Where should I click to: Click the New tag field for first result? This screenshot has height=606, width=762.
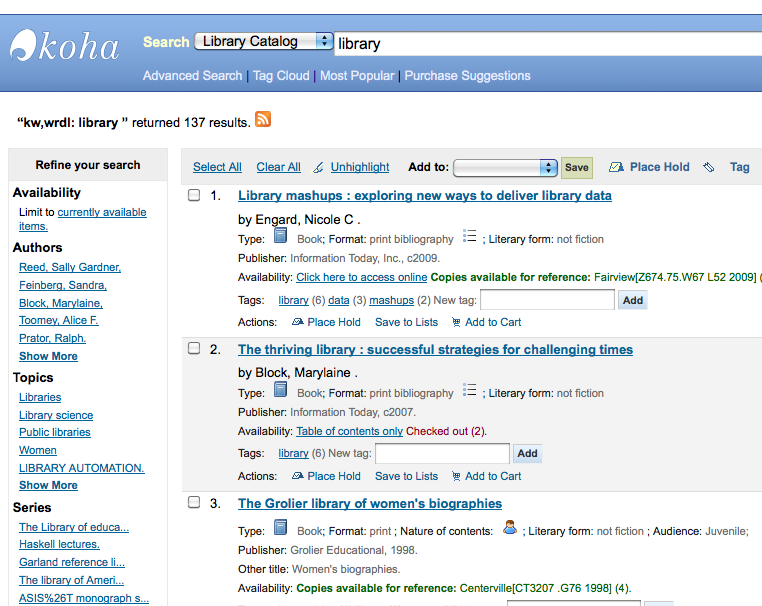(x=547, y=299)
